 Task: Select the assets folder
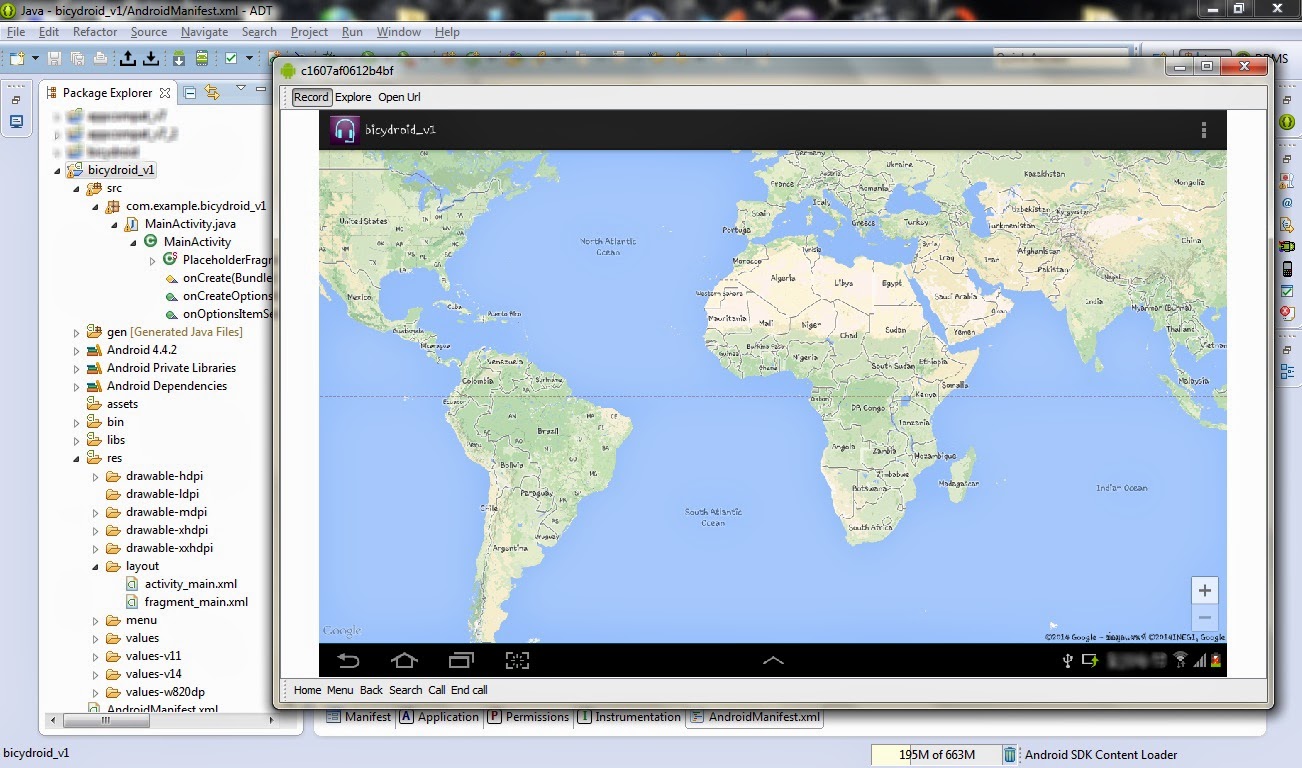click(x=122, y=404)
